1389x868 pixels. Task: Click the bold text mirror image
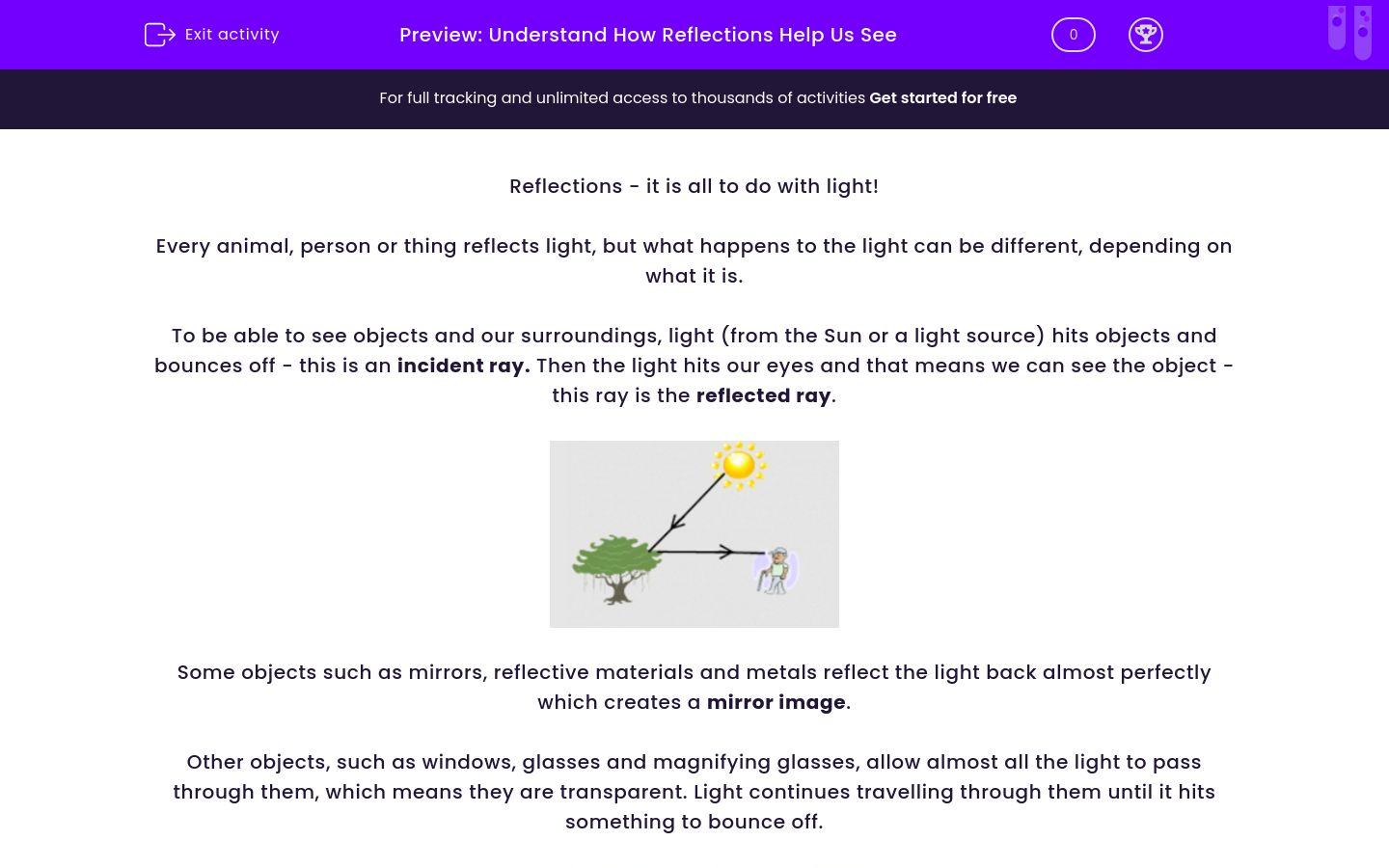[x=776, y=702]
